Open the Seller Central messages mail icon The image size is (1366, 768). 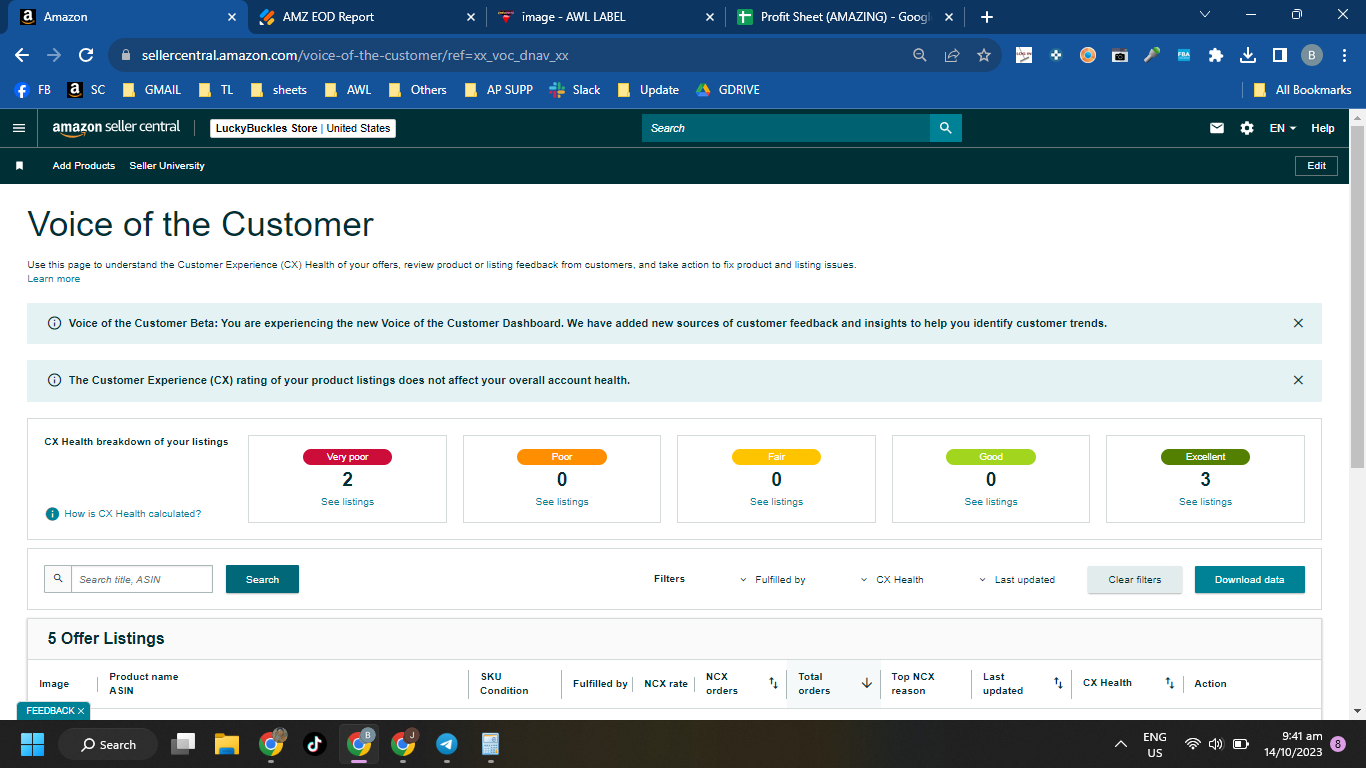point(1217,128)
